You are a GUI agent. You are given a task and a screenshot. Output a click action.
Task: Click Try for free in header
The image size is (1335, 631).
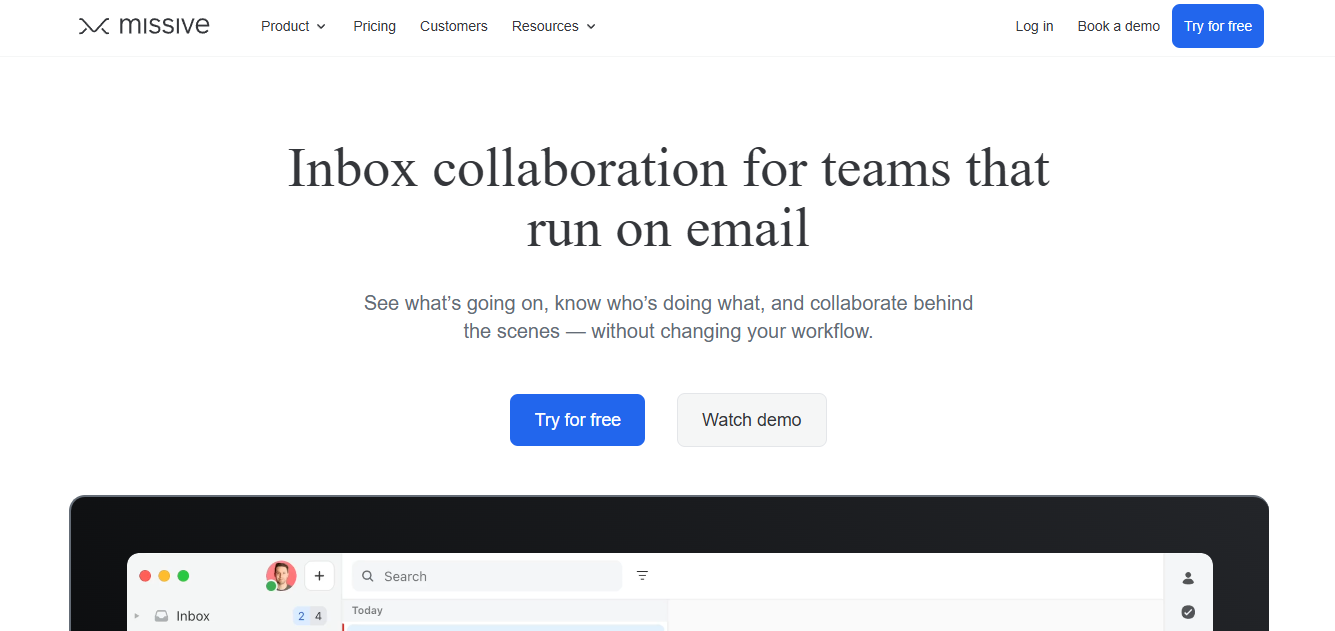(1218, 26)
